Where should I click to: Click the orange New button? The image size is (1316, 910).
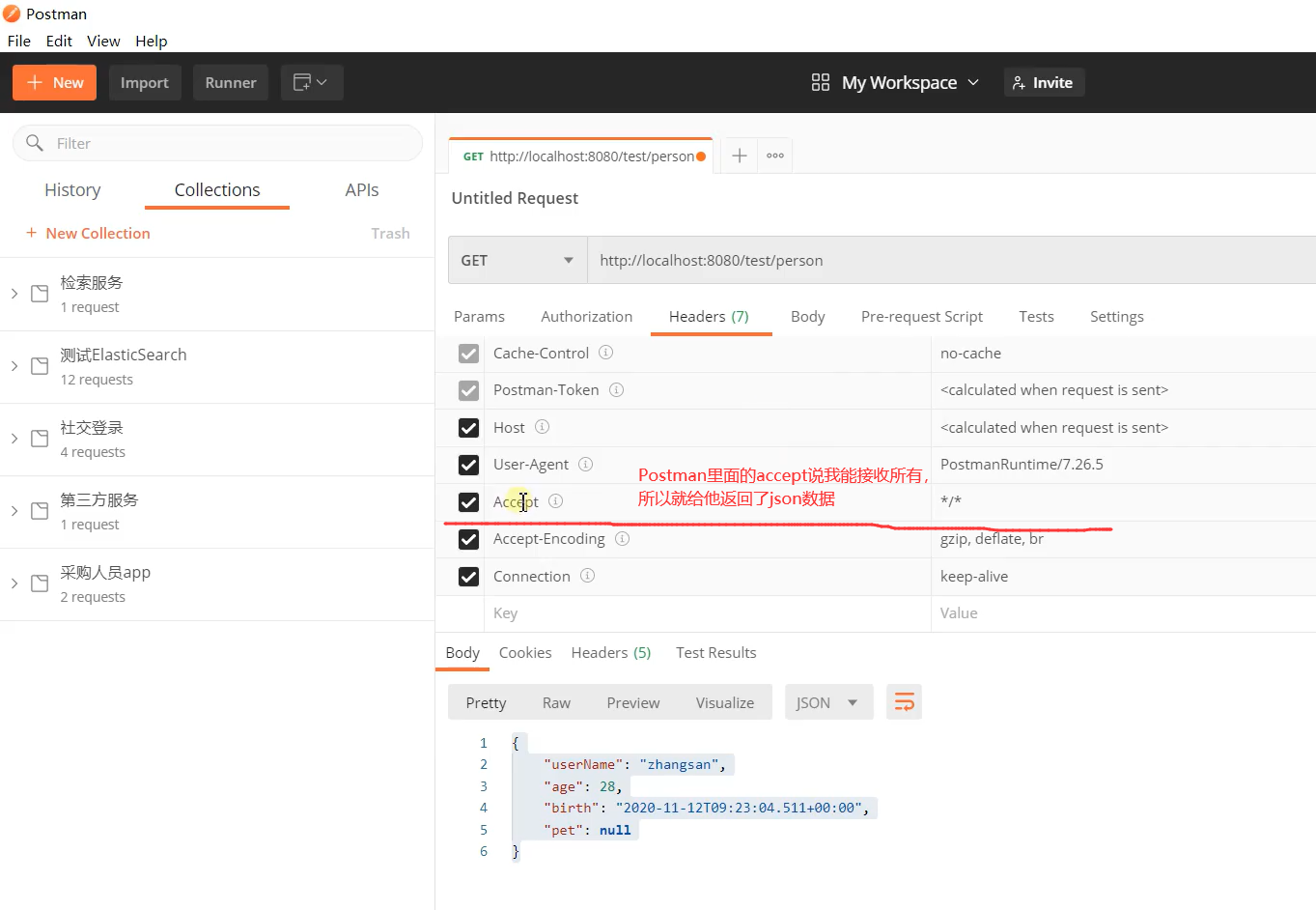pos(55,82)
